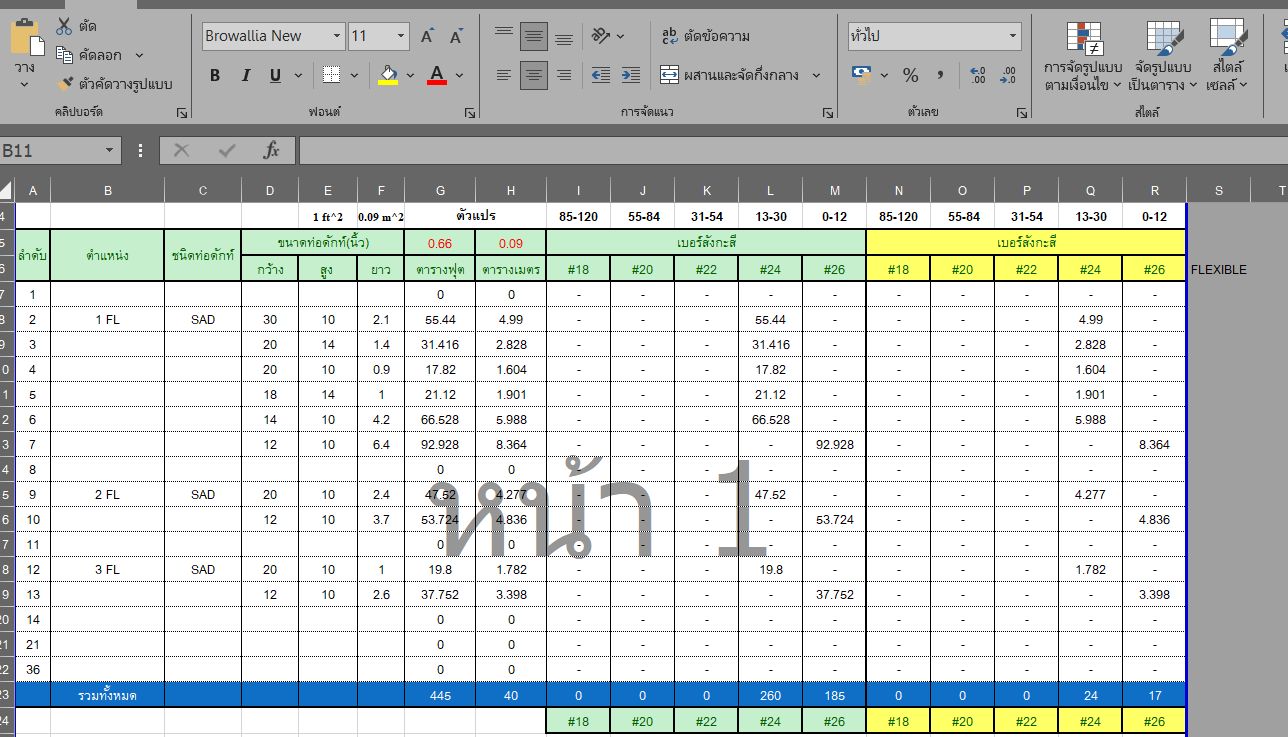Toggle Italic formatting
Viewport: 1288px width, 737px height.
click(x=245, y=75)
